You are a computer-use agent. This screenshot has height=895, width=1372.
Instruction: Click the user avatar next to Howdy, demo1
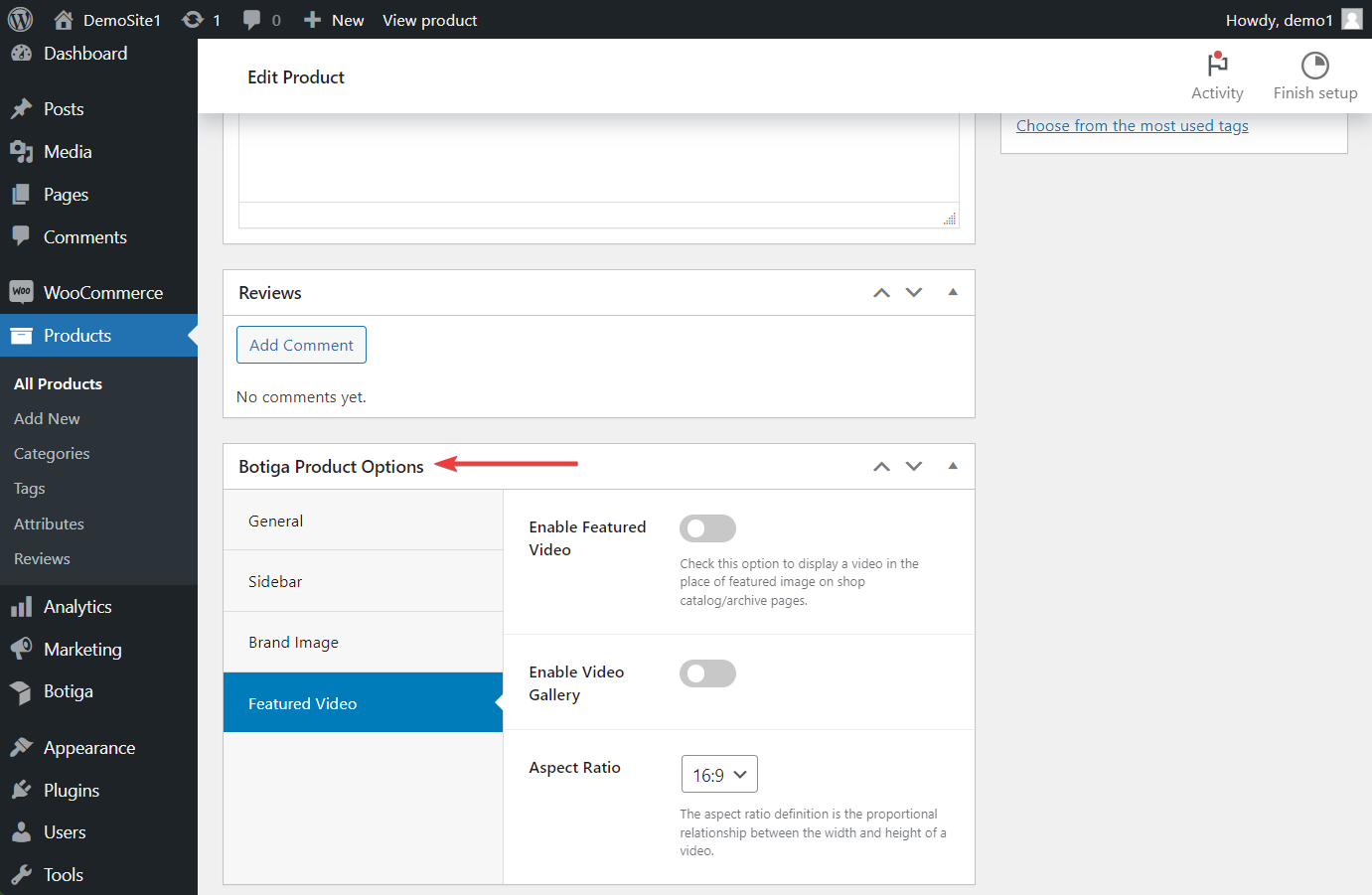click(1351, 20)
